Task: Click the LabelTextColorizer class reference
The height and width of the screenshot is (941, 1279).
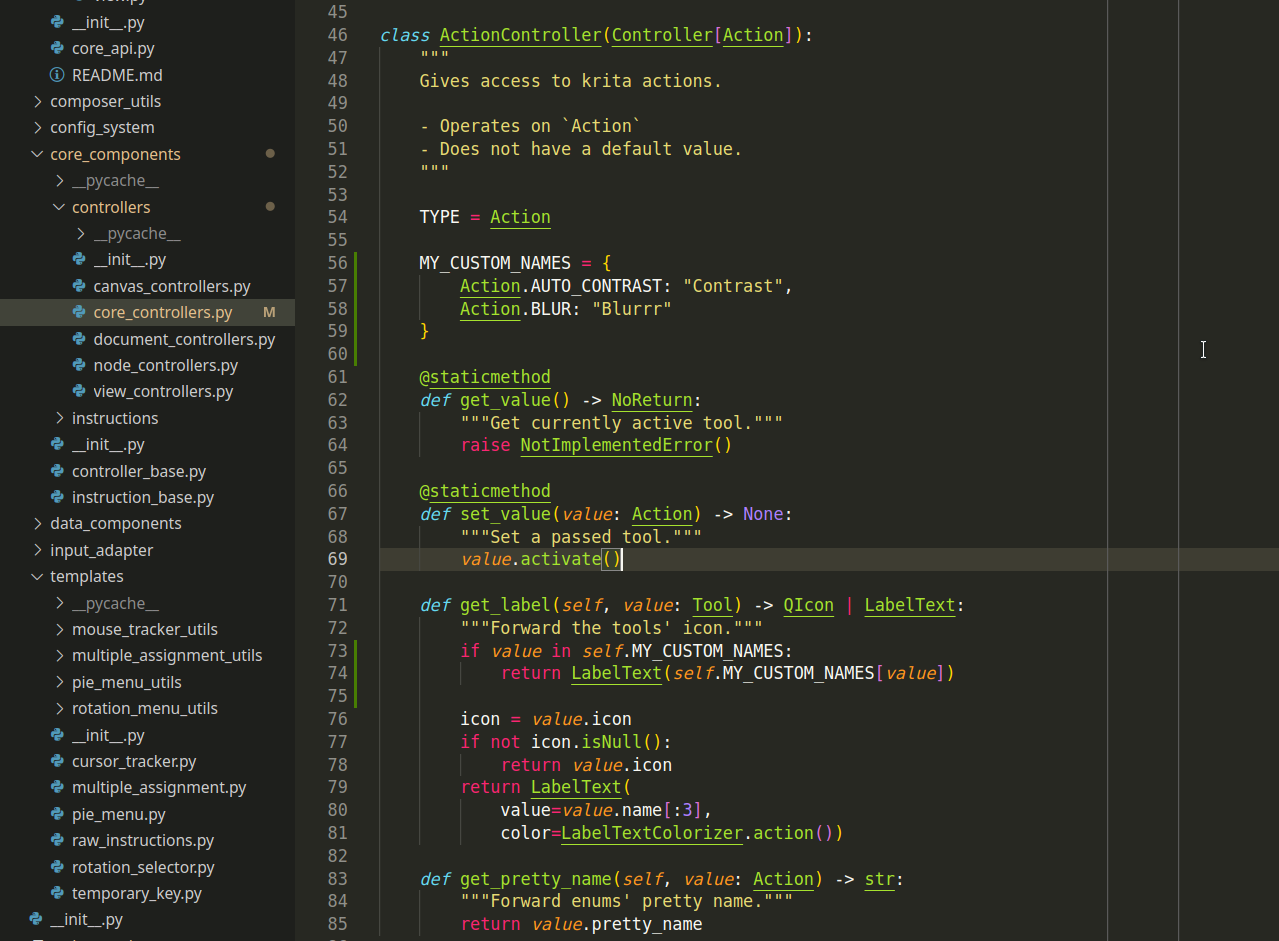Action: 651,833
